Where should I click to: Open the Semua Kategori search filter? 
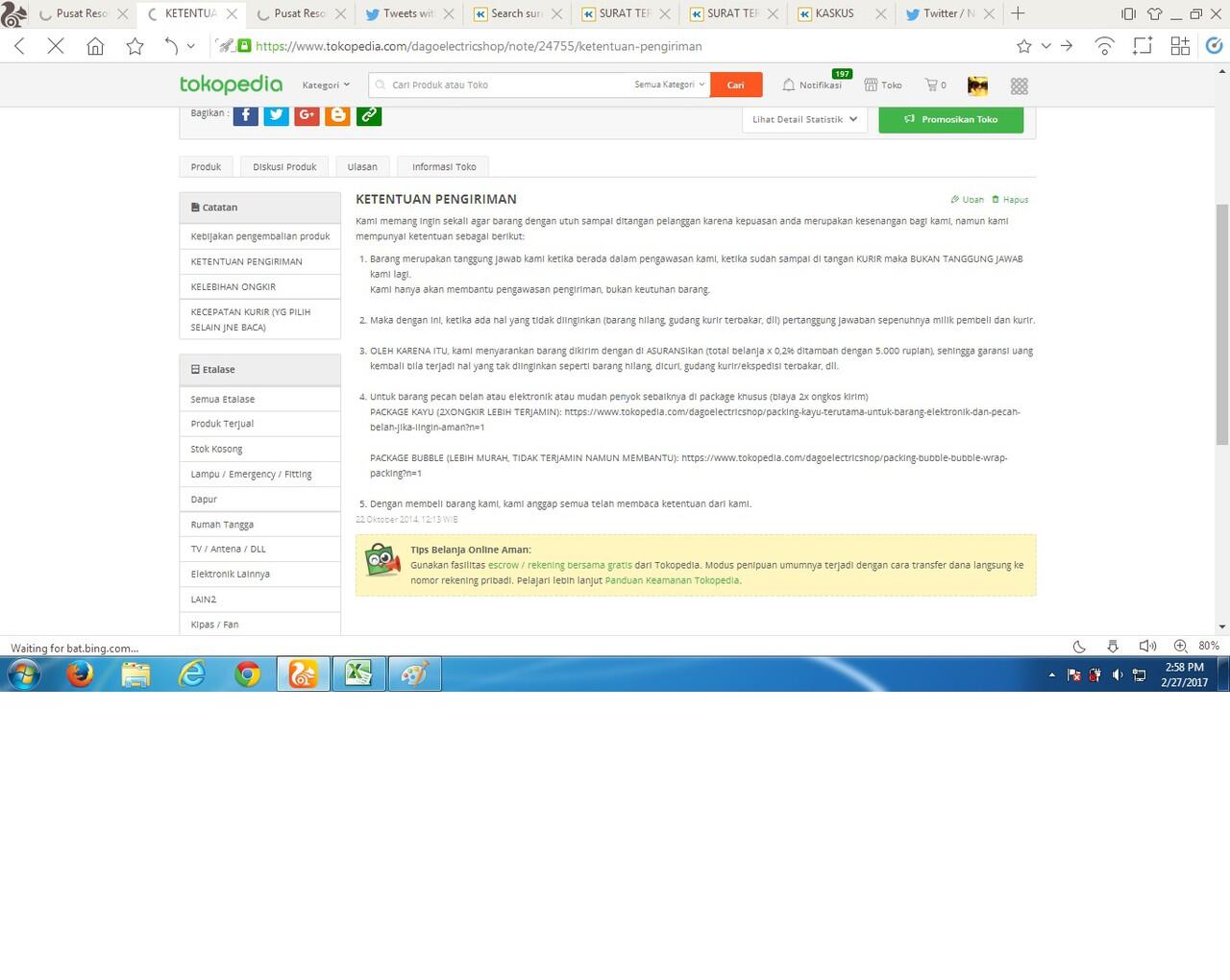coord(670,85)
